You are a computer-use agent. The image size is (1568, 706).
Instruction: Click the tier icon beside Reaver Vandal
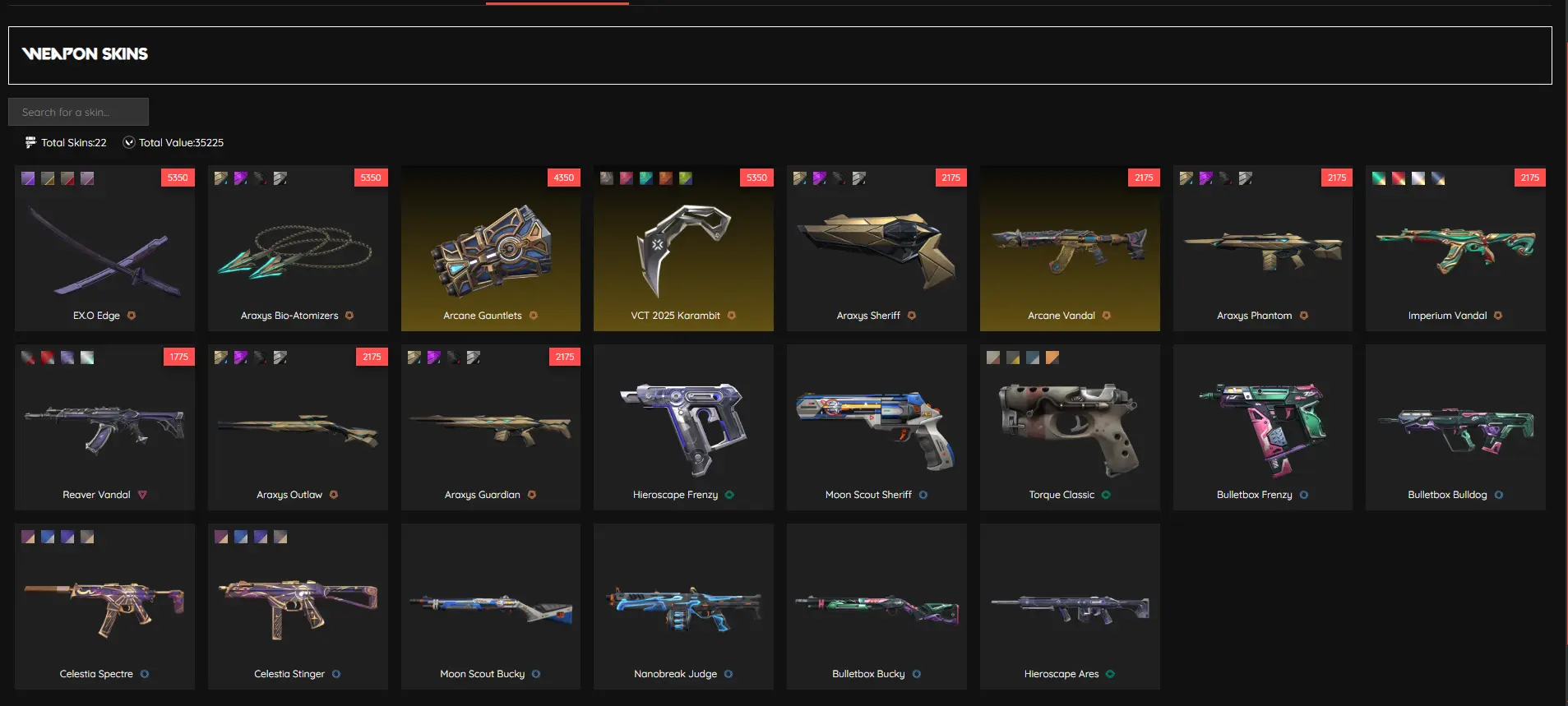[142, 495]
